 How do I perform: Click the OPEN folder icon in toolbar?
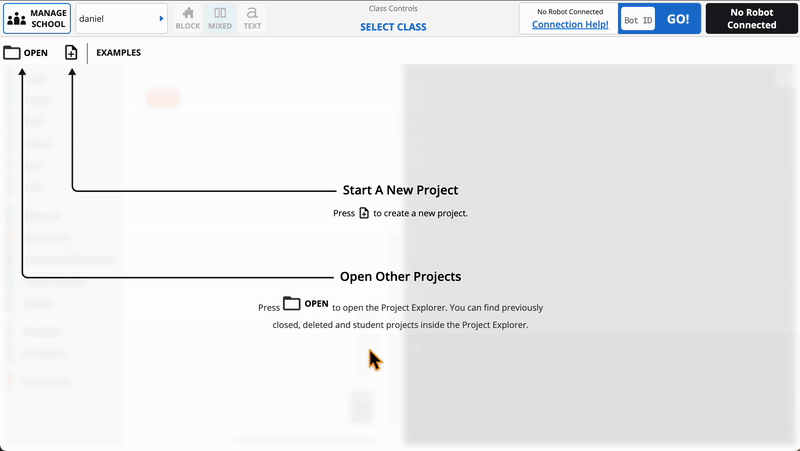pos(12,53)
